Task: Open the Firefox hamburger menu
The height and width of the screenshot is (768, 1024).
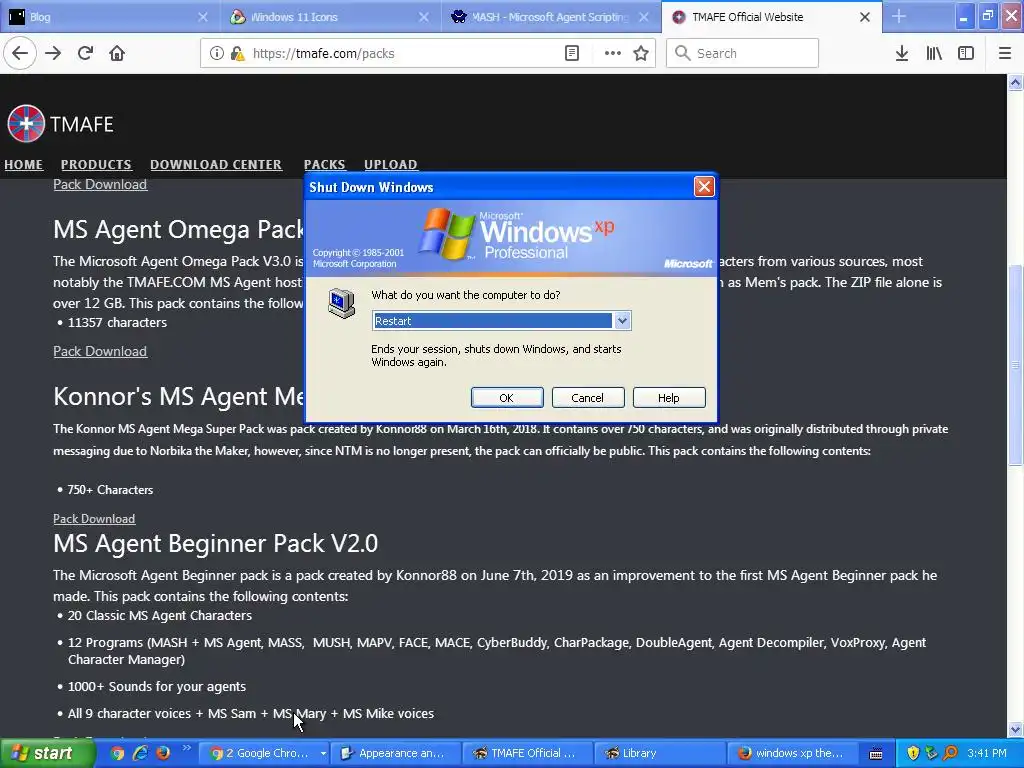Action: click(x=1004, y=53)
